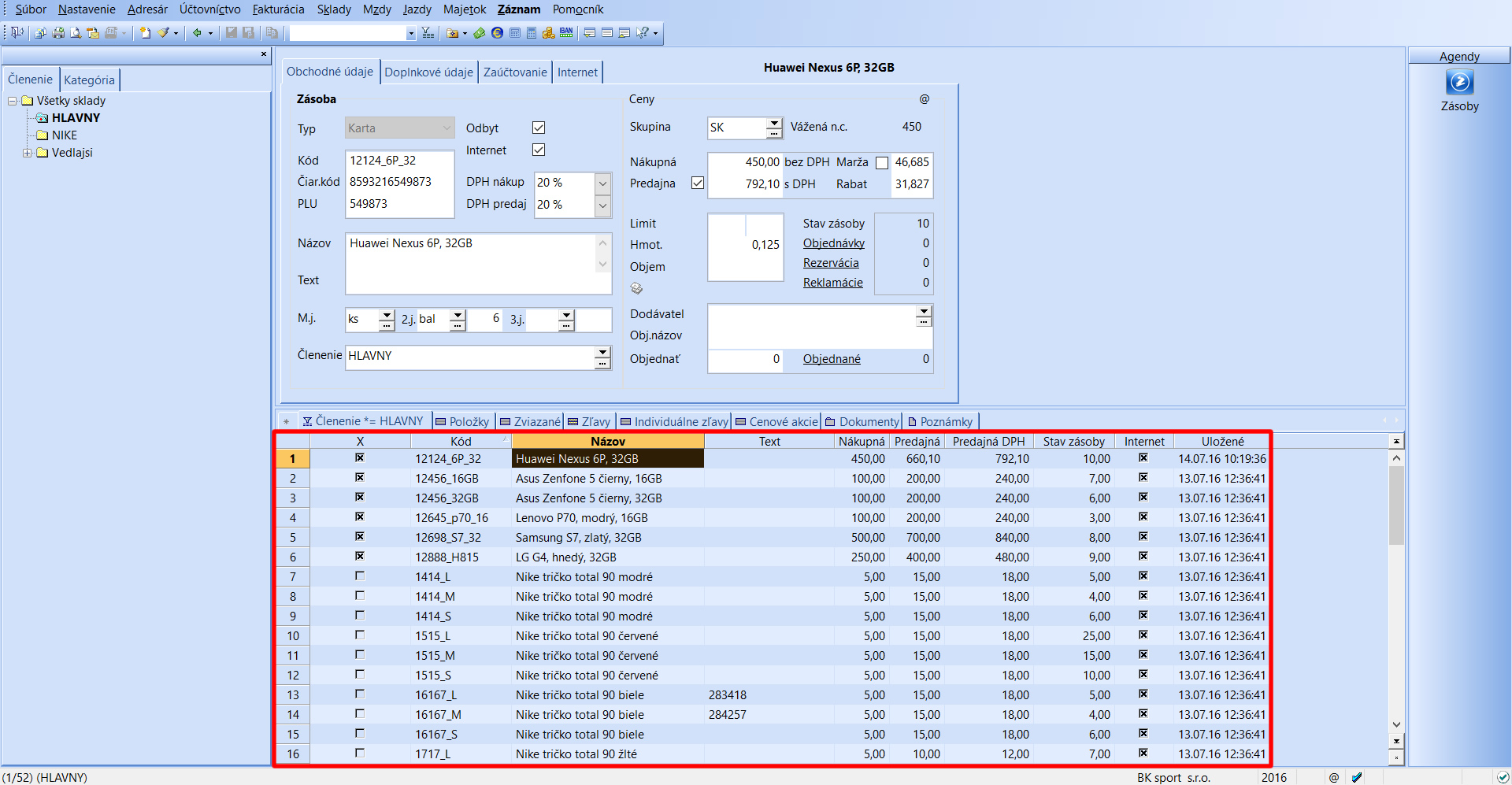Image resolution: width=1512 pixels, height=785 pixels.
Task: Open the Rezervácia link
Action: click(831, 263)
